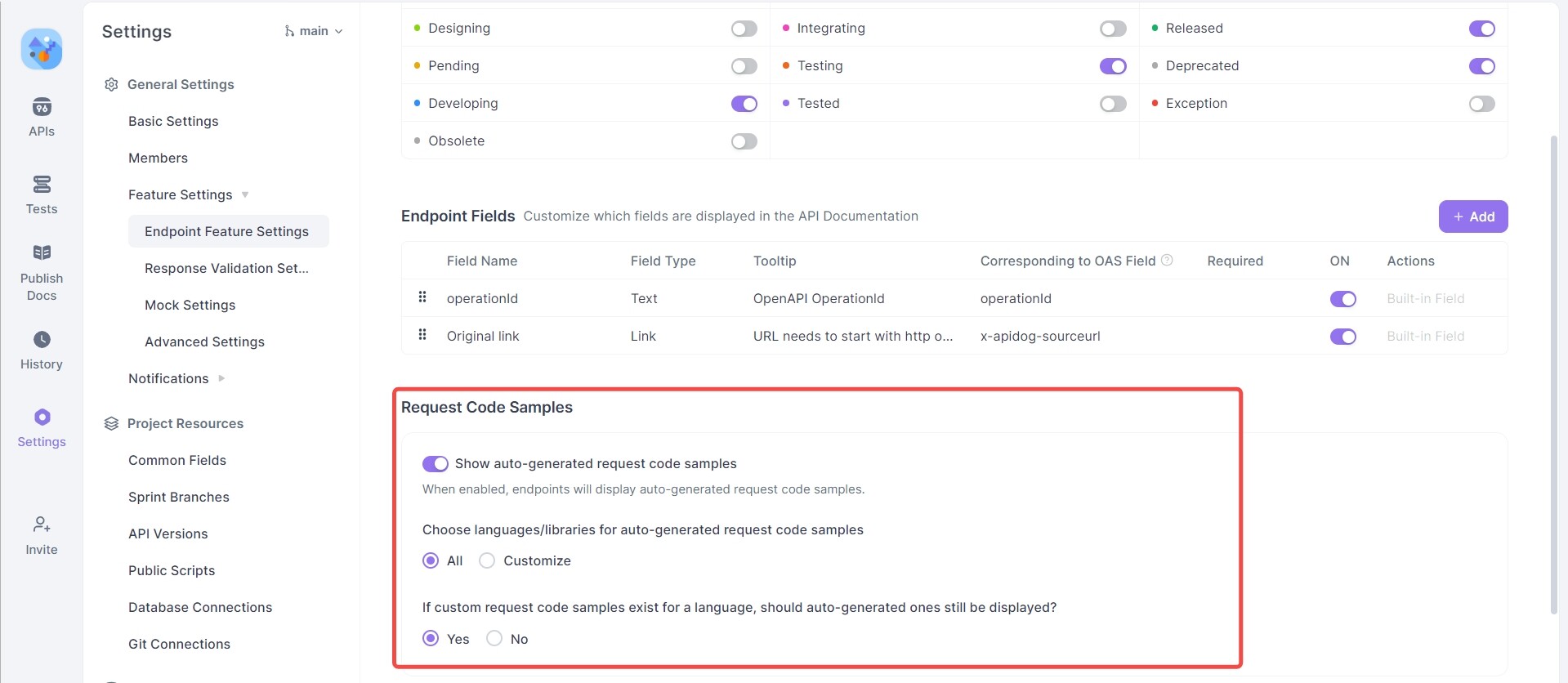Screen dimensions: 1568x683
Task: Open the History clock icon
Action: point(42,339)
